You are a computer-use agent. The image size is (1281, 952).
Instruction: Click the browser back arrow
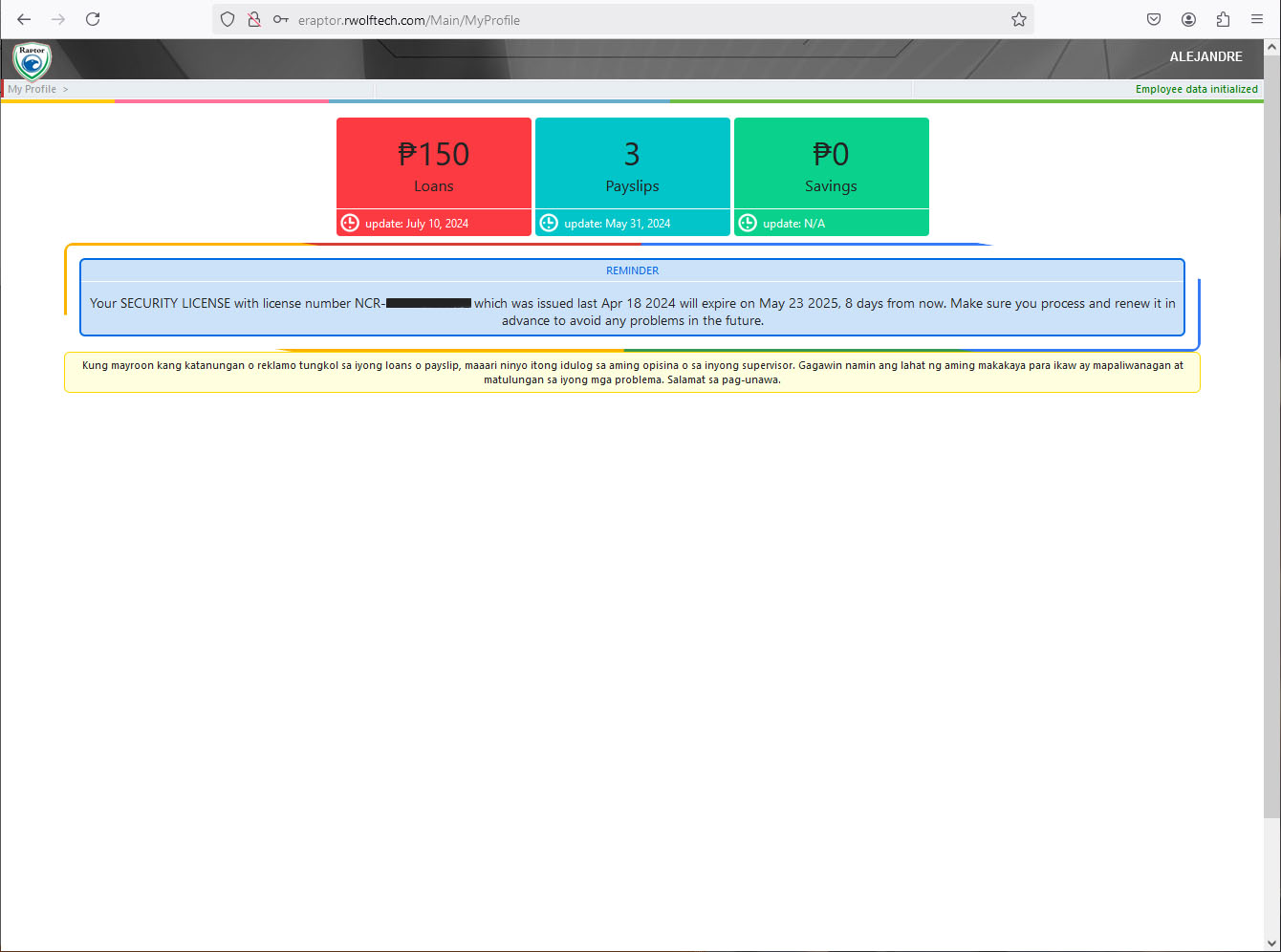24,19
